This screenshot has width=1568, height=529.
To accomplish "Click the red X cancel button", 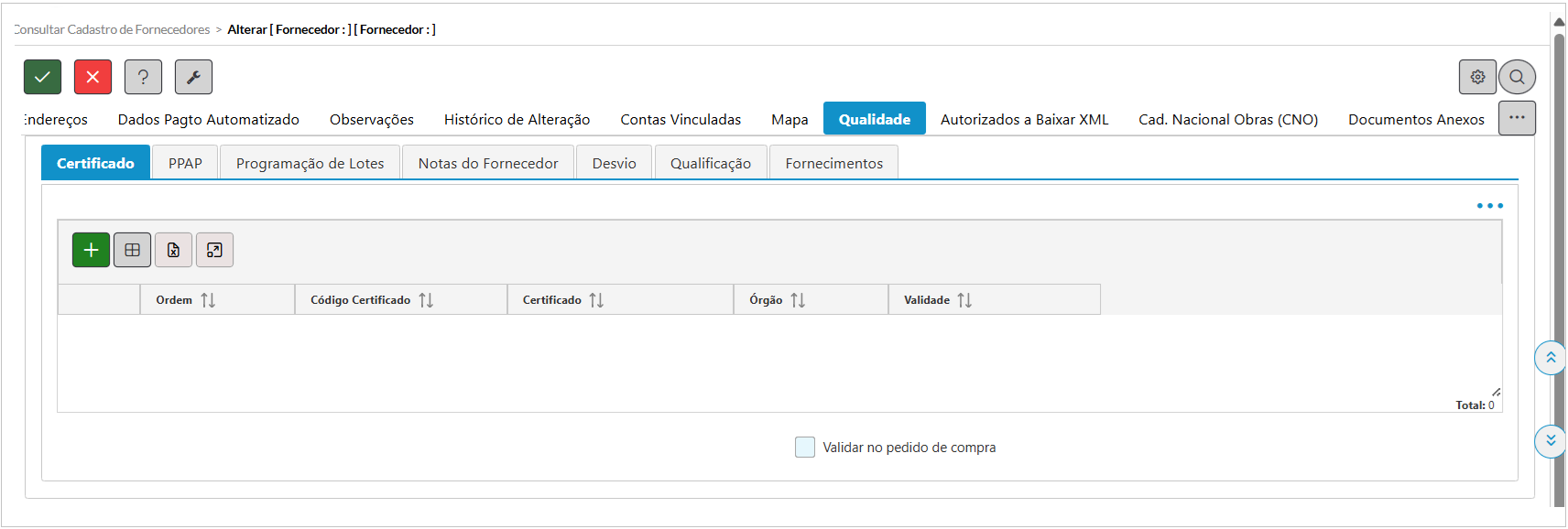I will [x=93, y=77].
